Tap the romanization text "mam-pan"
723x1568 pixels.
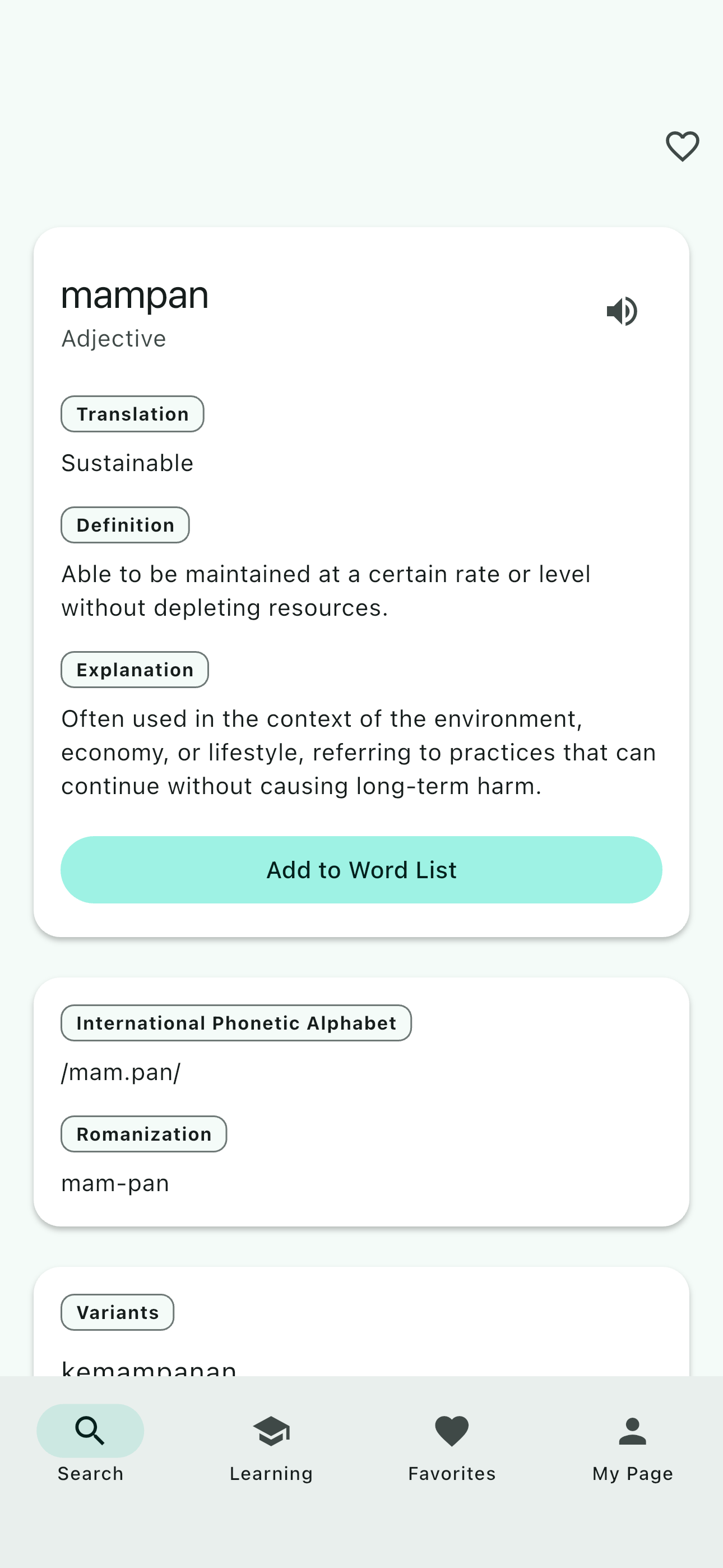[115, 1183]
